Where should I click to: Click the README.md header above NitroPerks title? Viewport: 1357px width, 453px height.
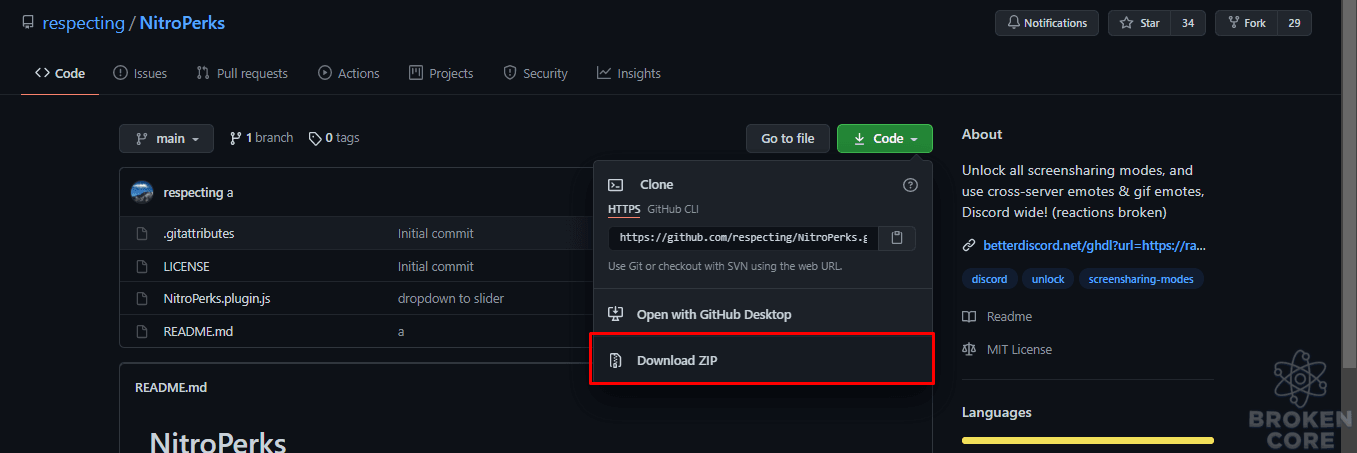pyautogui.click(x=171, y=387)
